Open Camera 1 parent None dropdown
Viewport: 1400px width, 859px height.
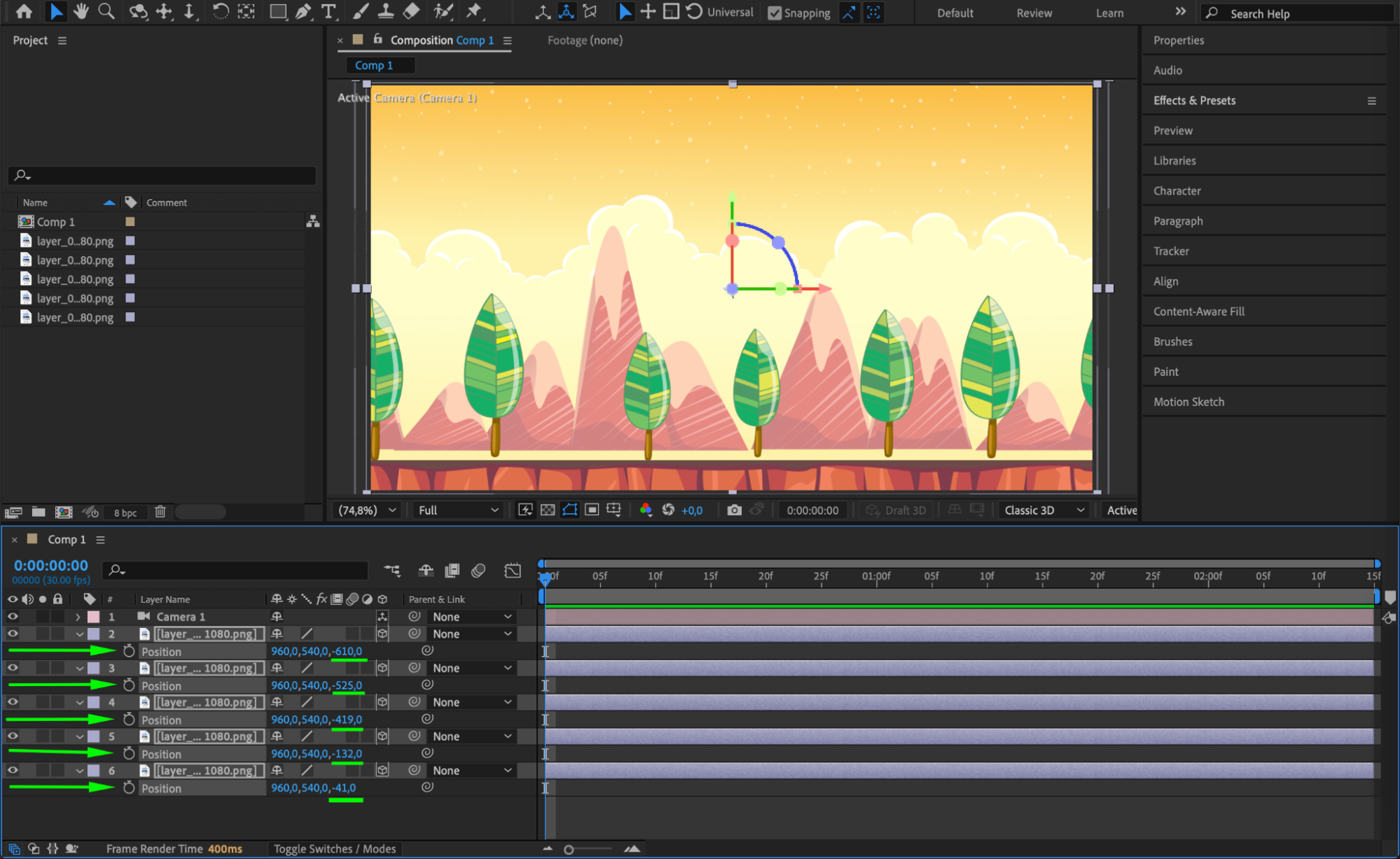(x=471, y=617)
